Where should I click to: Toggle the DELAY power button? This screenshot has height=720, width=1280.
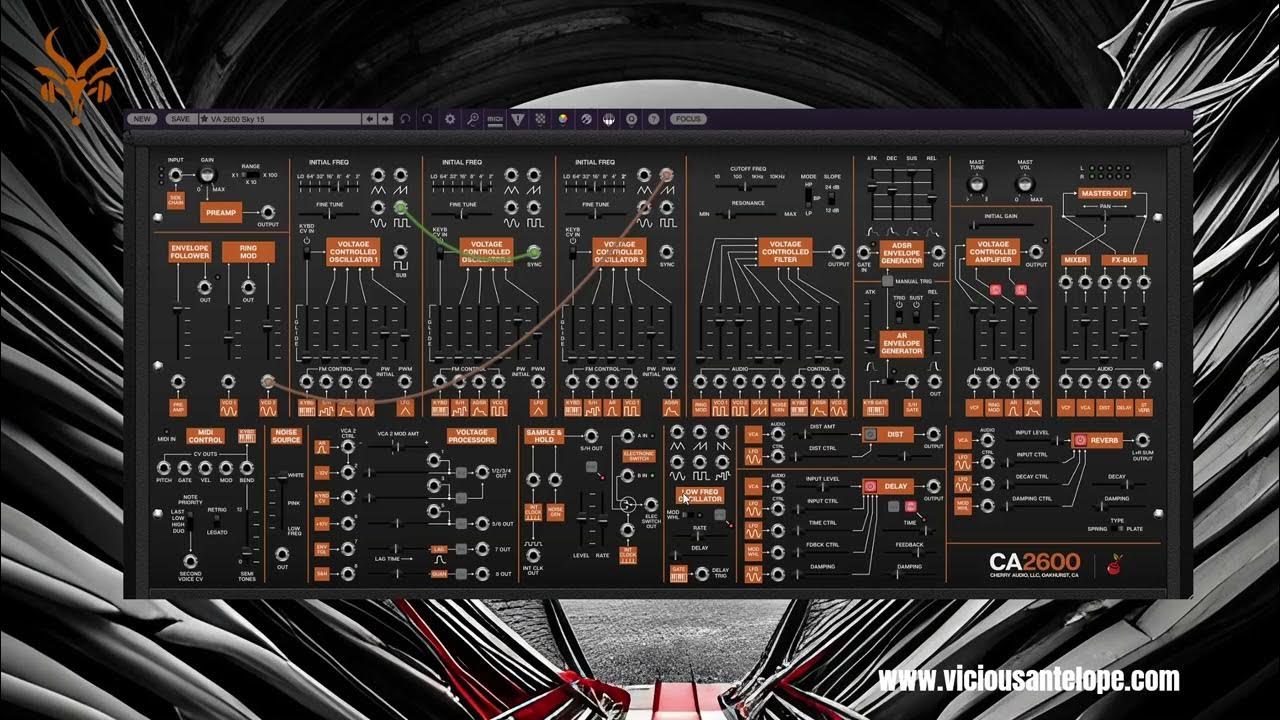870,486
